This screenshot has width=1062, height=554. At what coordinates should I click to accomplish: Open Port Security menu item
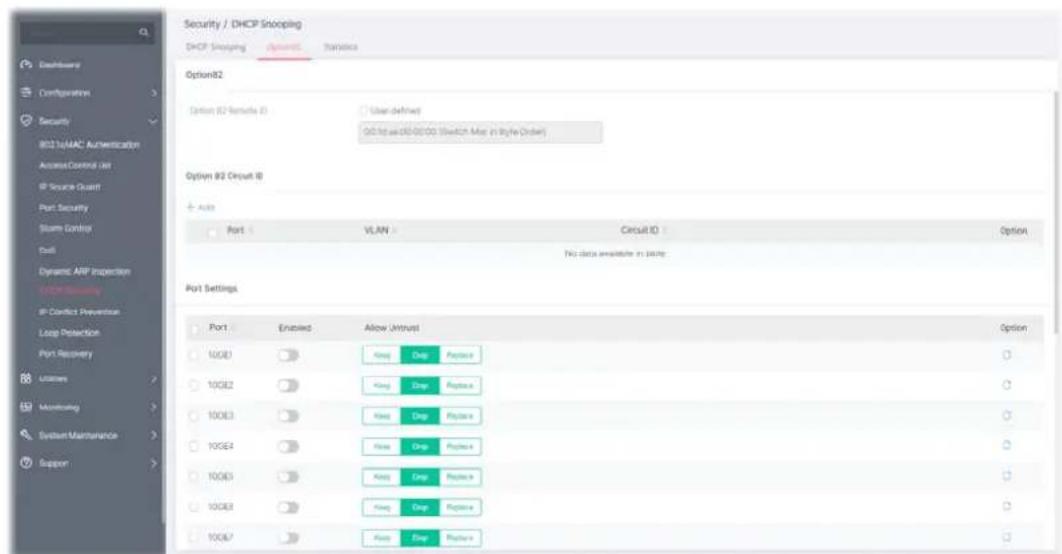tap(64, 207)
